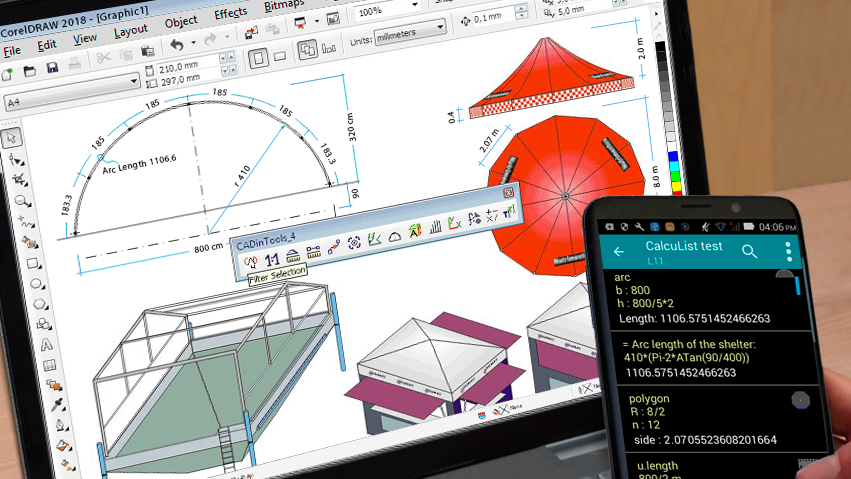Open the Units millimeters dropdown
The width and height of the screenshot is (851, 479).
point(440,26)
